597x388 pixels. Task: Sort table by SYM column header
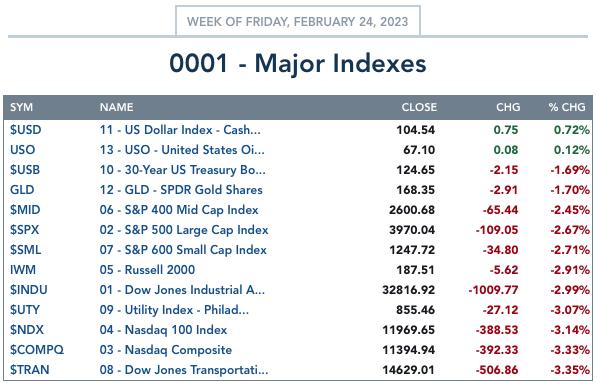[21, 107]
